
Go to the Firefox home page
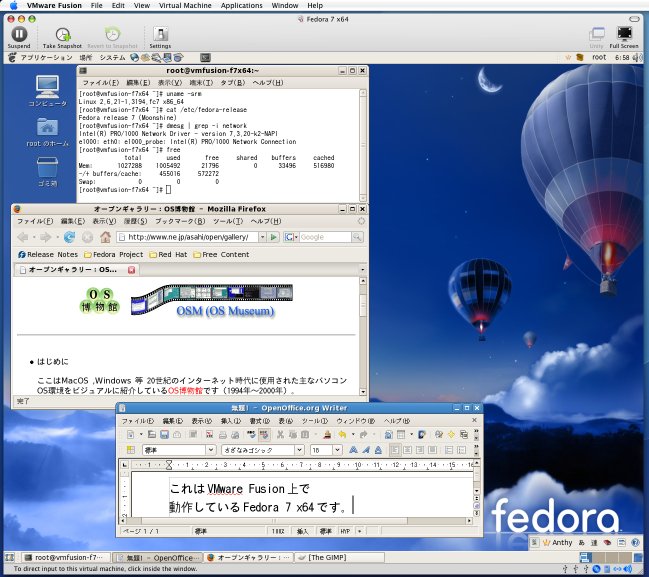(x=106, y=237)
